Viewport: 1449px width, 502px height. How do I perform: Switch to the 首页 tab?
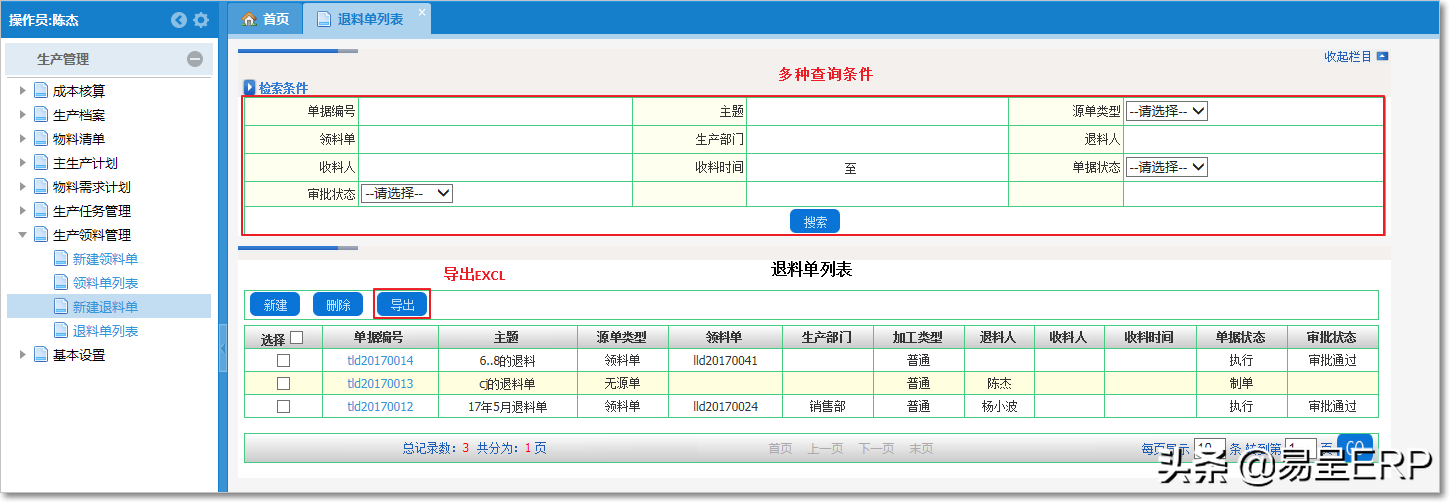click(x=266, y=19)
